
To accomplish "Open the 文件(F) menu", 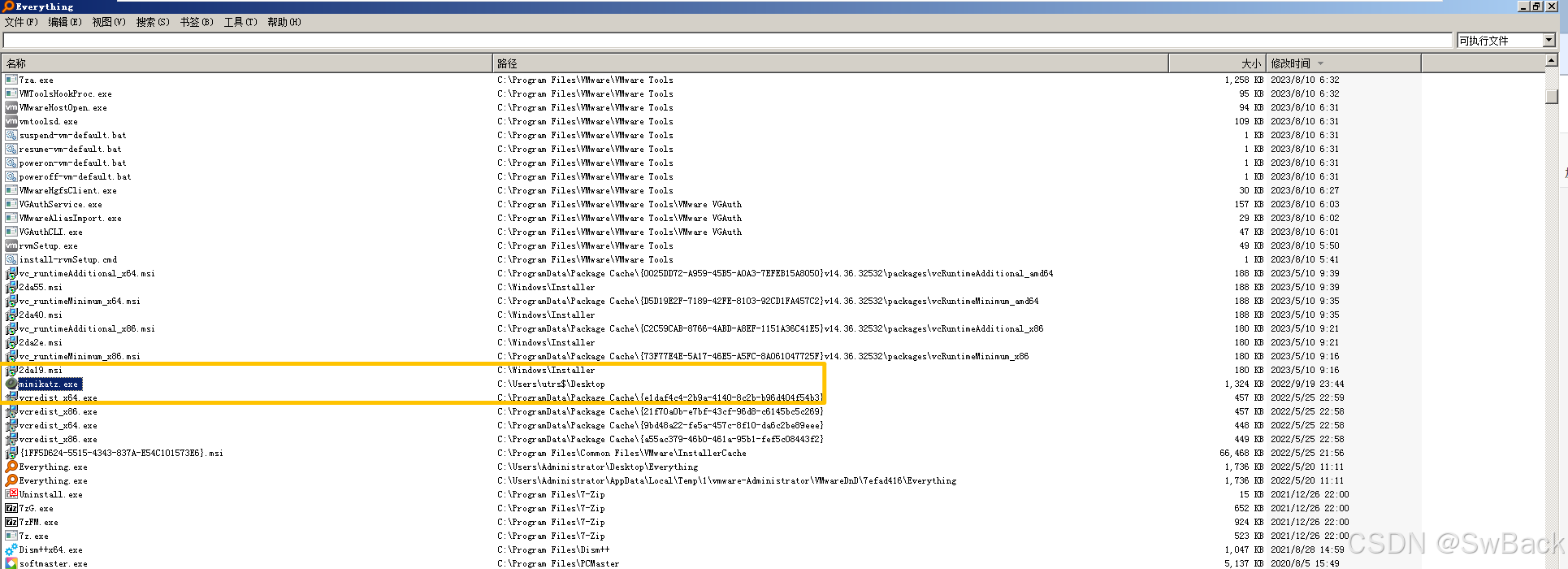I will pyautogui.click(x=21, y=22).
